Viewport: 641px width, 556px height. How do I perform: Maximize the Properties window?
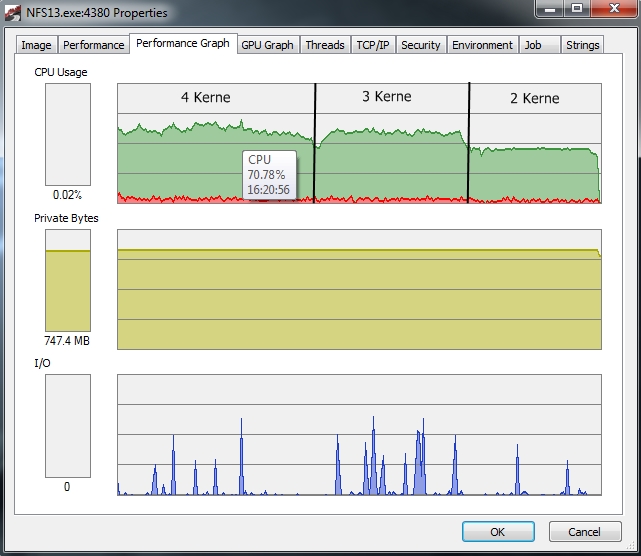click(577, 8)
